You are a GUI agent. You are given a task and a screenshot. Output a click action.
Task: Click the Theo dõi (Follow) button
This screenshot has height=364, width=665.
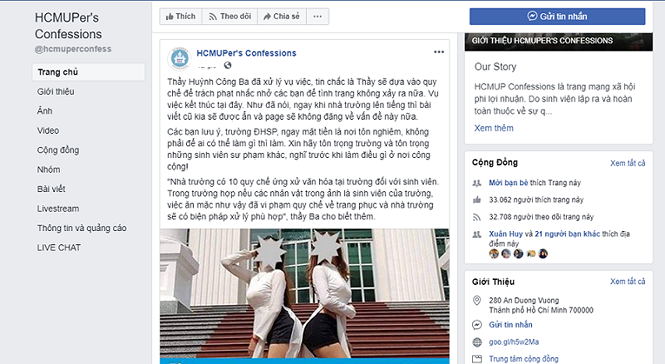pos(230,17)
